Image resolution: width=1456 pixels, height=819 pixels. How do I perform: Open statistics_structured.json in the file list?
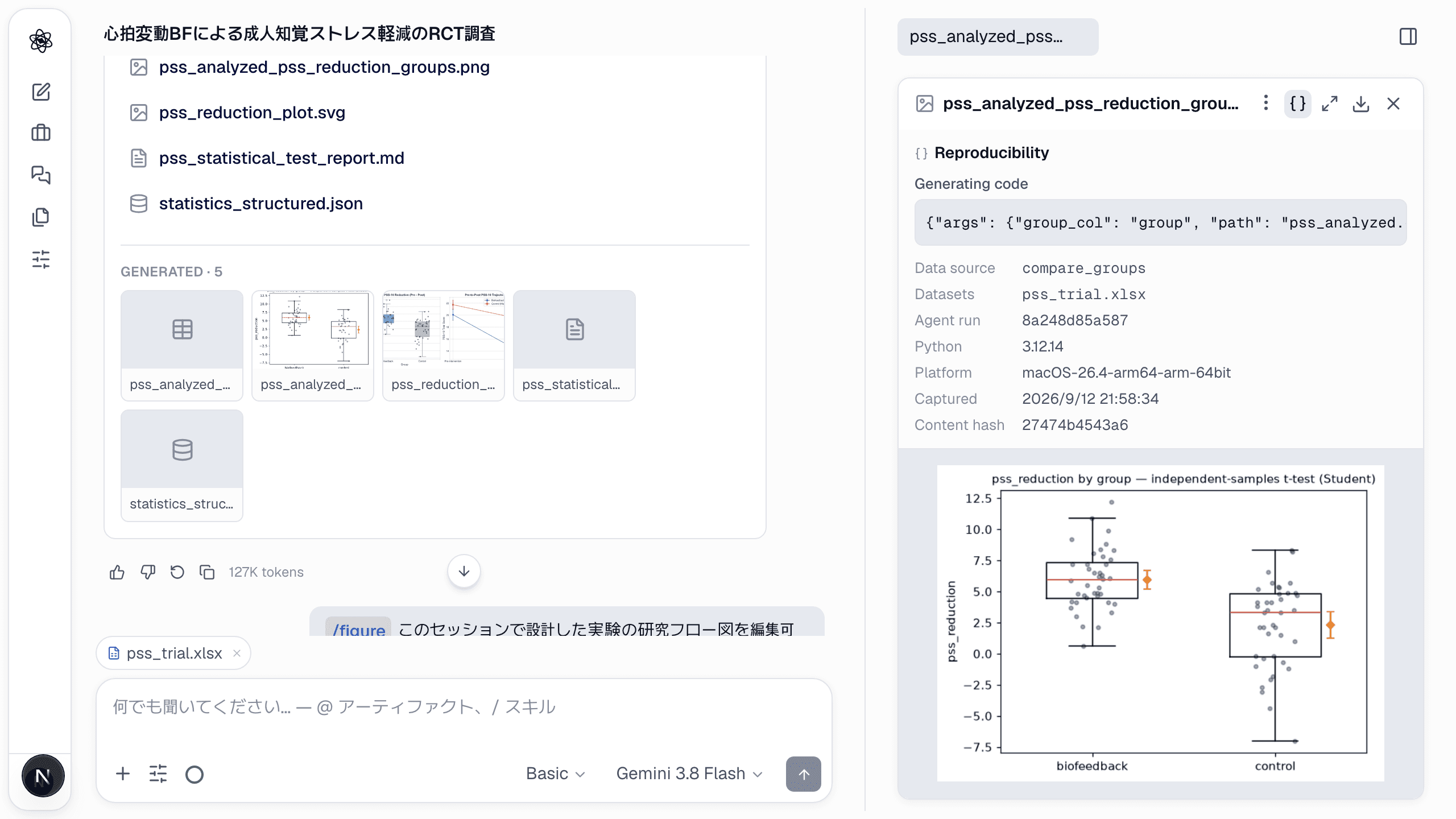260,204
